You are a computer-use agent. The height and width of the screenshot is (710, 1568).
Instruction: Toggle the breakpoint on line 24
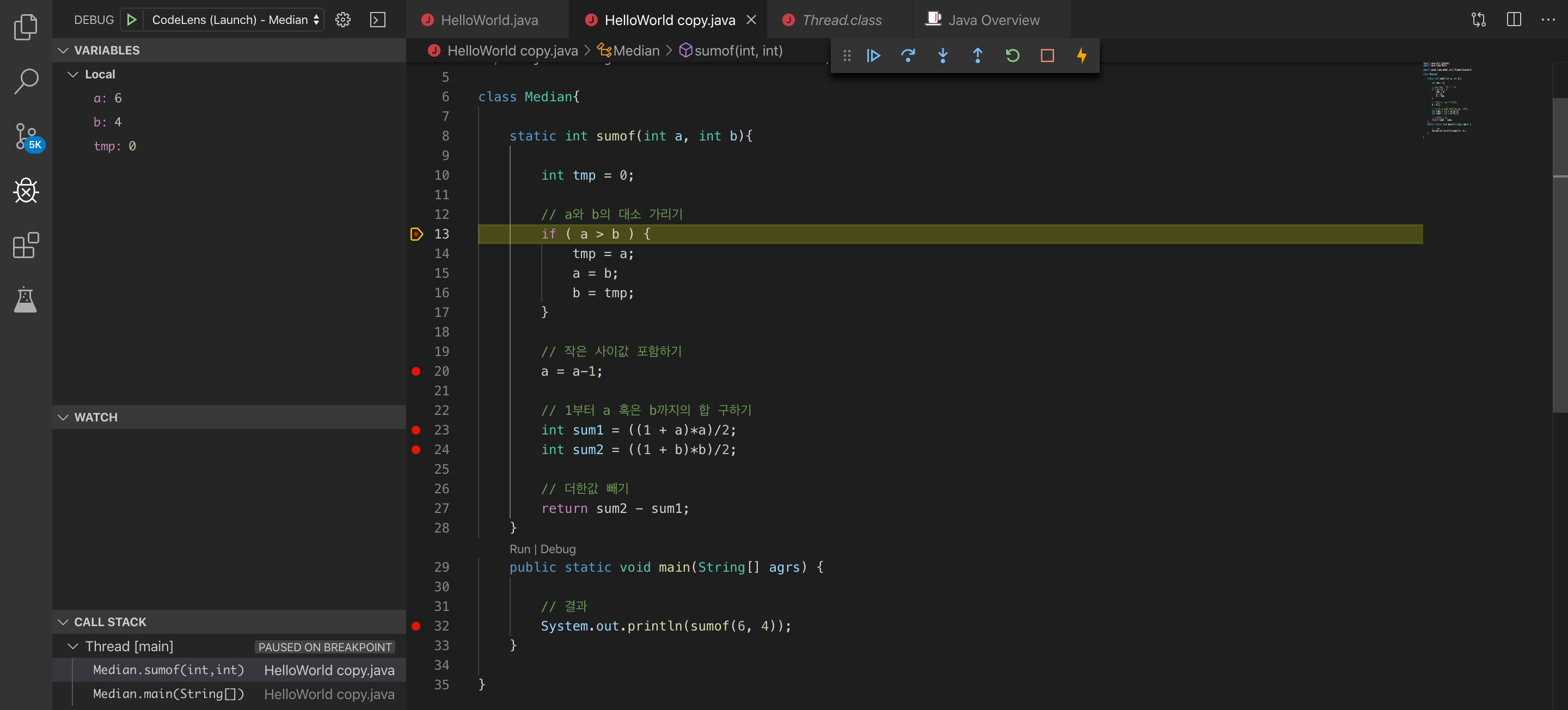click(x=416, y=450)
